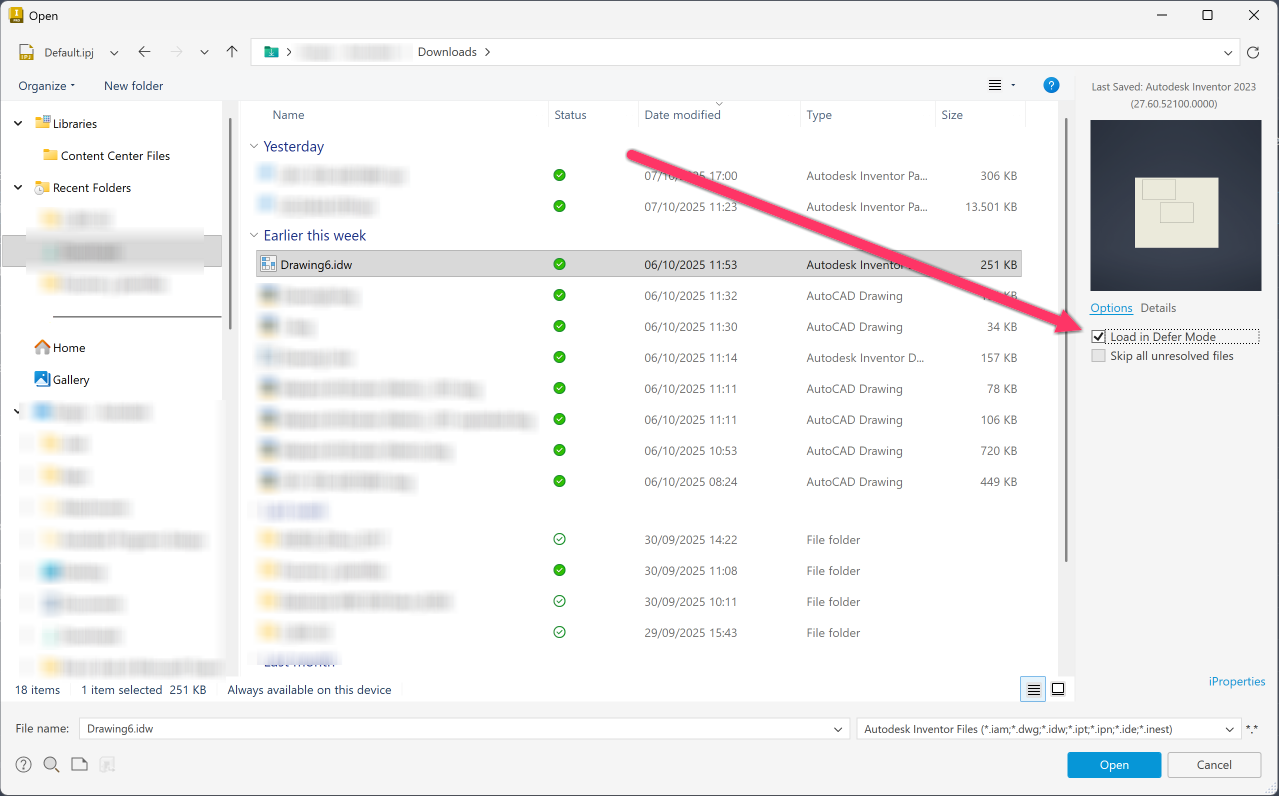The width and height of the screenshot is (1279, 796).
Task: Open the project file dropdown next to Default.ipj
Action: pos(114,52)
